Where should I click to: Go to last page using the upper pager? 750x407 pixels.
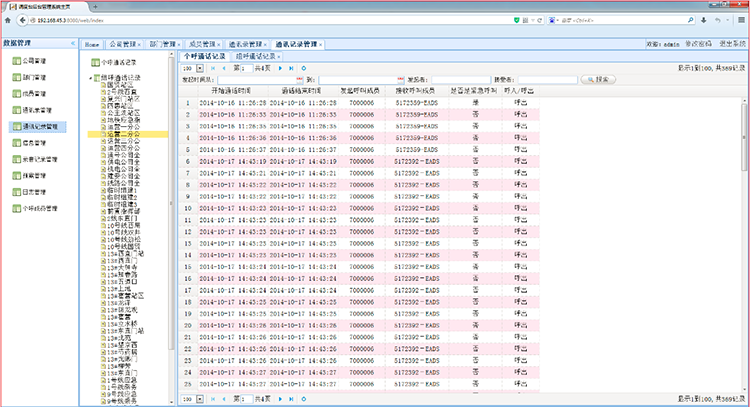[291, 68]
